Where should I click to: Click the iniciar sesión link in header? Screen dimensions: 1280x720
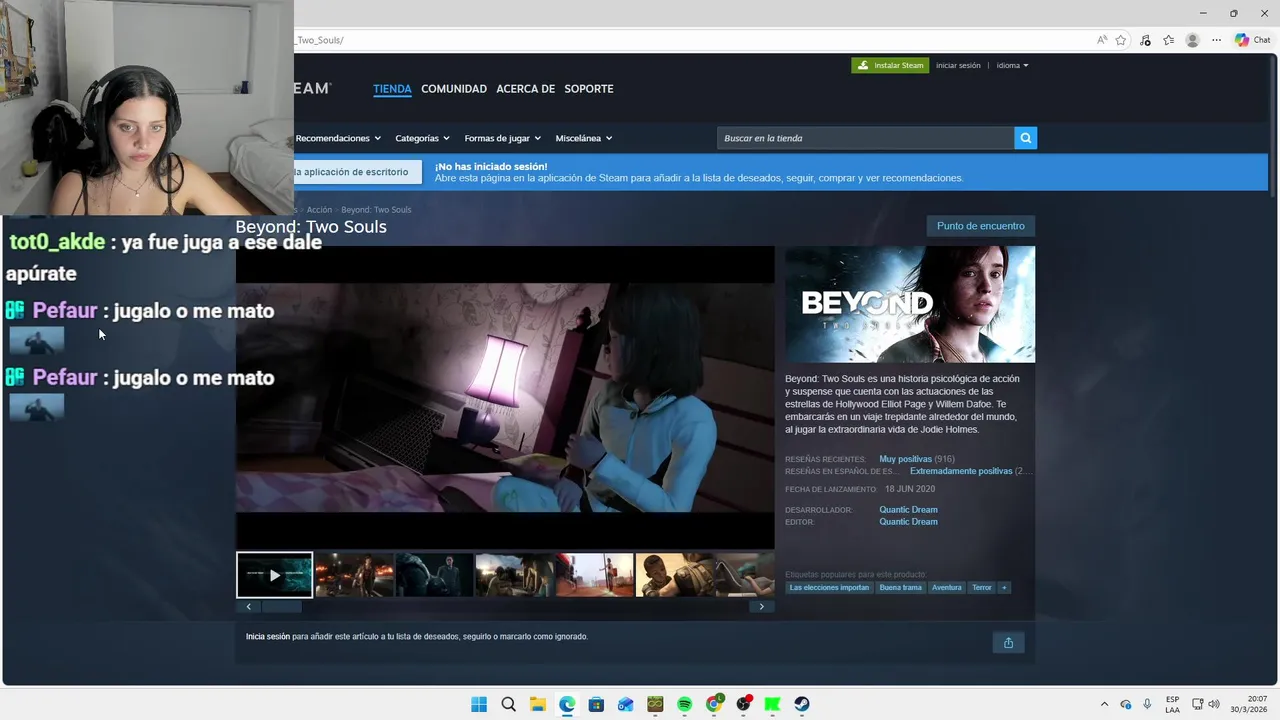958,65
